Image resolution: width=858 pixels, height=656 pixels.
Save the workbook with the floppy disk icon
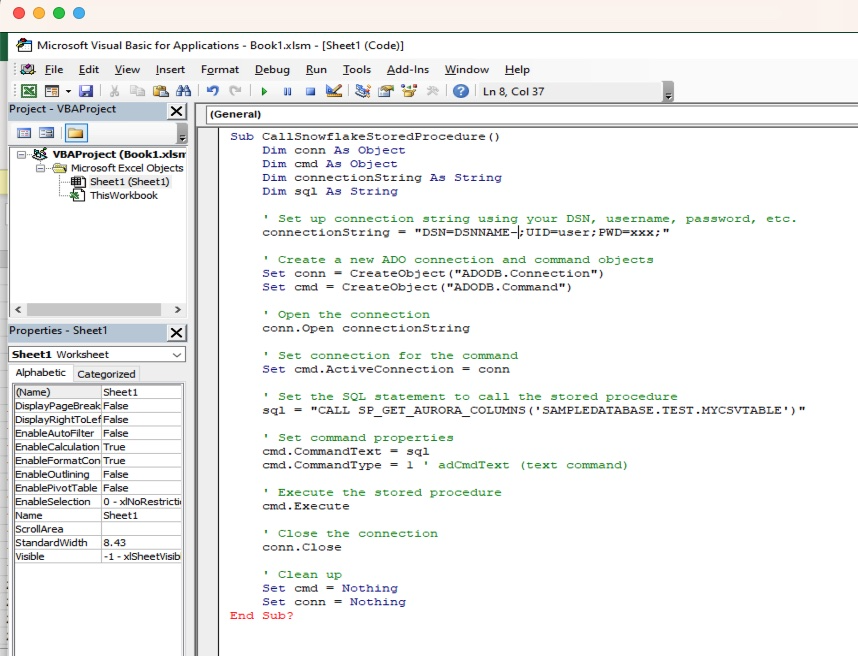tap(86, 91)
